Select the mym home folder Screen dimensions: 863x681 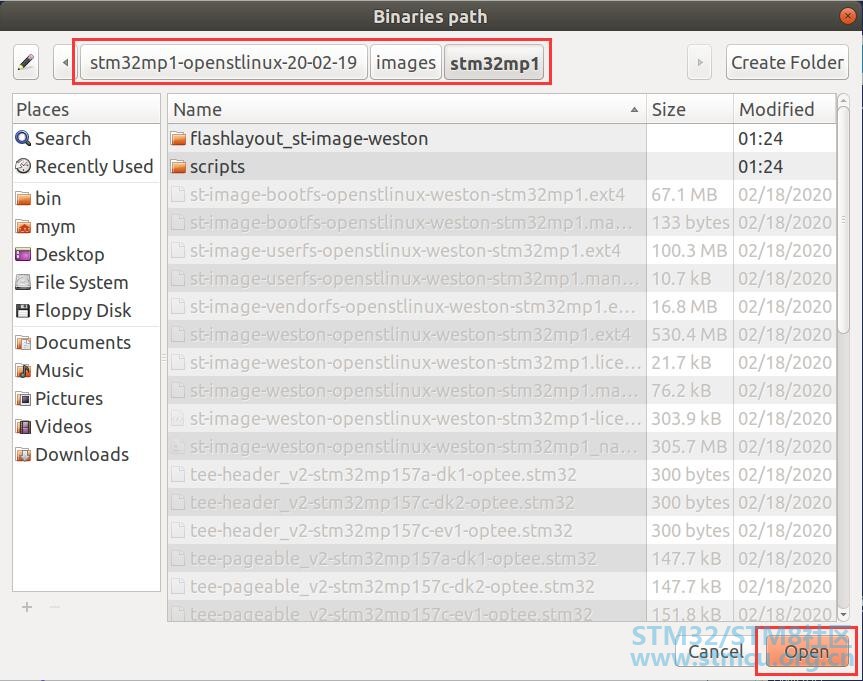[86, 226]
